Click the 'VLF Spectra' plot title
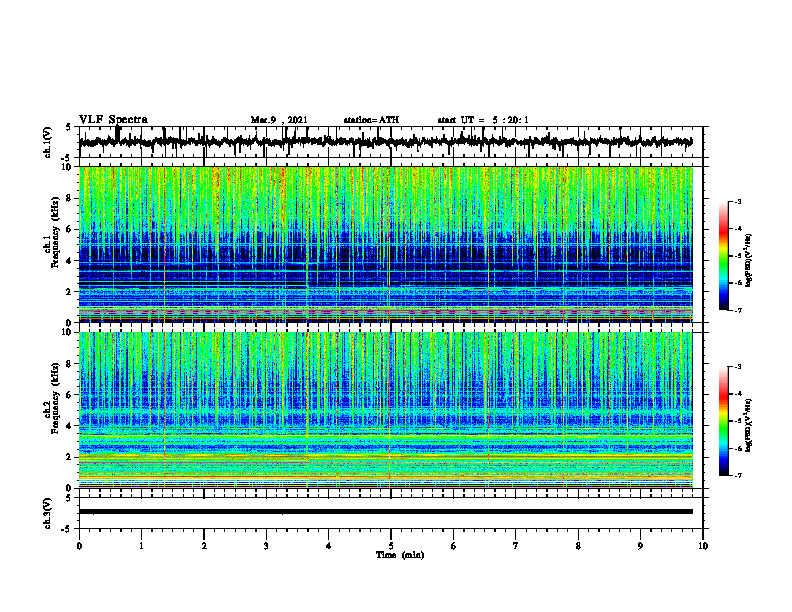Screen dimensions: 792x612 coord(113,119)
